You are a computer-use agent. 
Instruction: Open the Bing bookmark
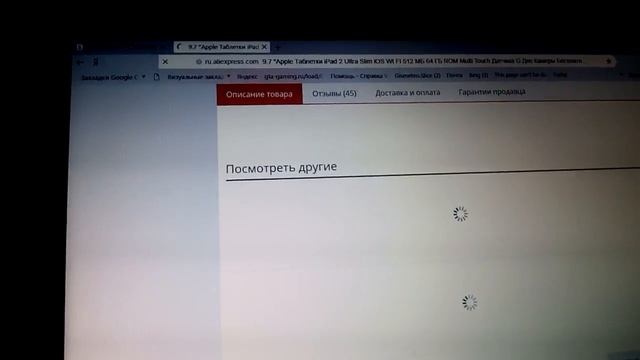[x=478, y=75]
